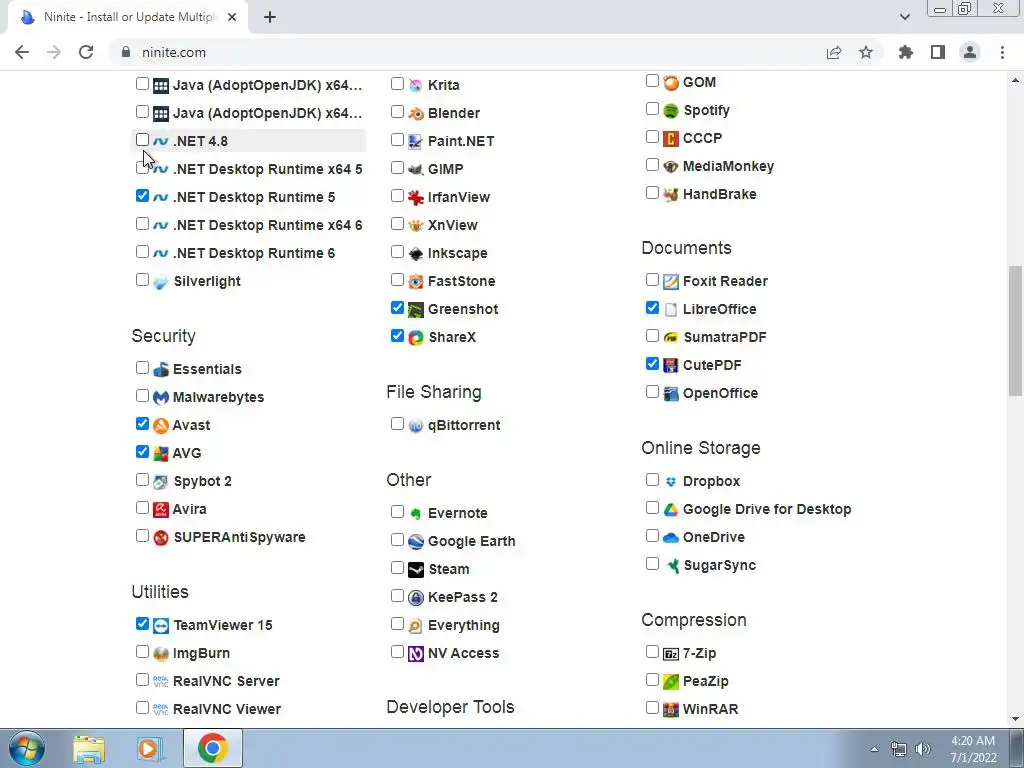Click the Blender app icon
Image resolution: width=1024 pixels, height=768 pixels.
416,114
